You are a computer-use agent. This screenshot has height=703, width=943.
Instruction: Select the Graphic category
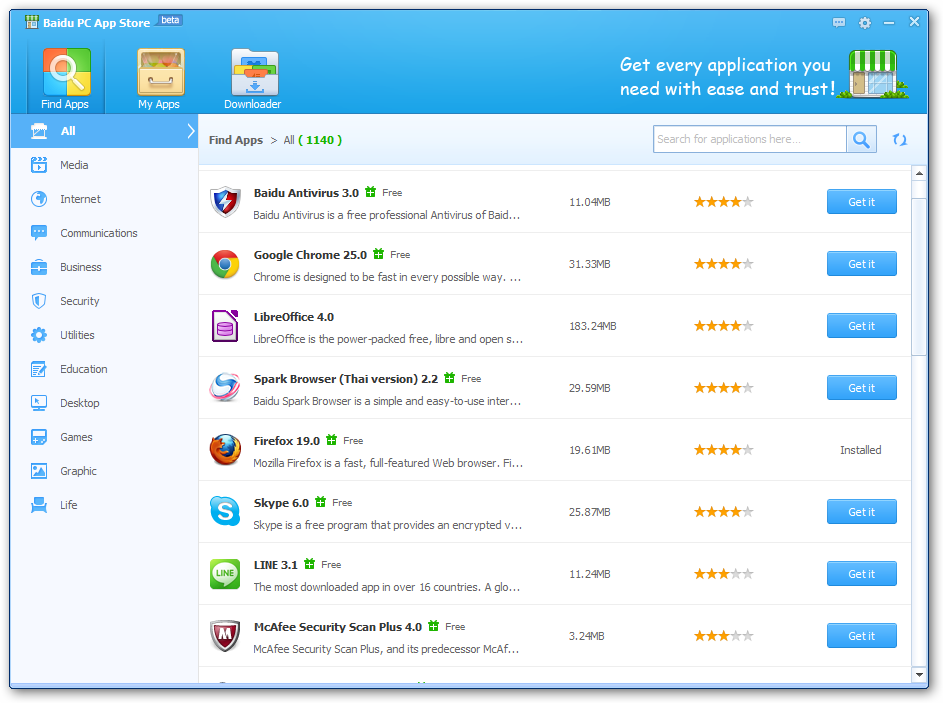104,470
